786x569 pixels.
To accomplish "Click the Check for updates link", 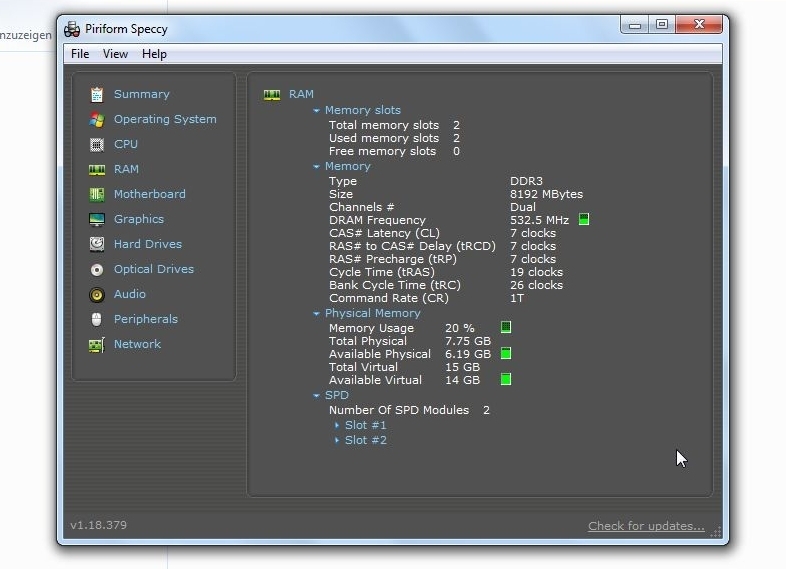I will (645, 526).
